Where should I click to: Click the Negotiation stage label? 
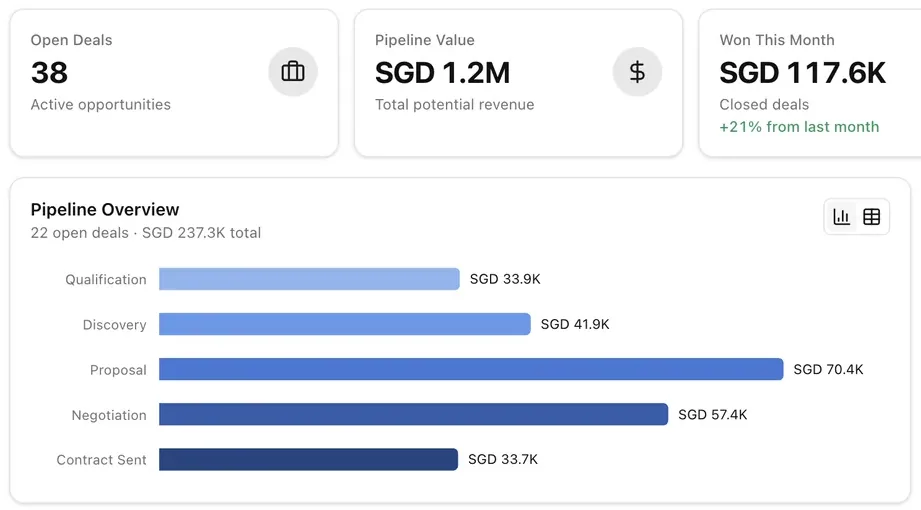(x=109, y=415)
